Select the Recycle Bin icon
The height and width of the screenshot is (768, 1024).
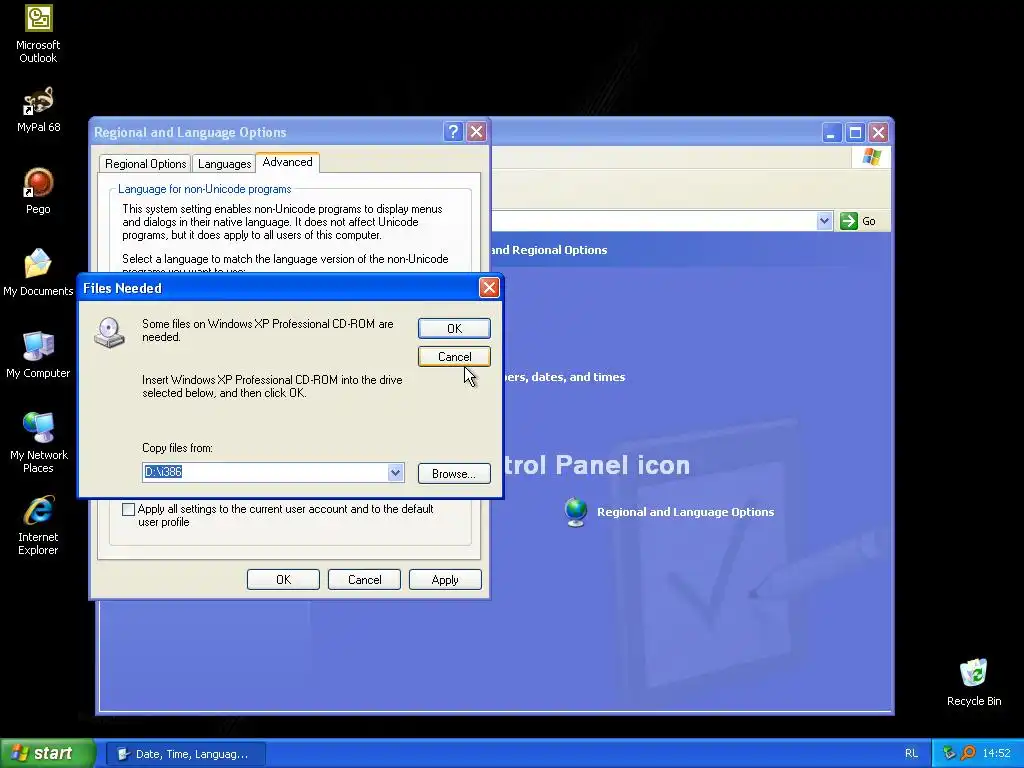974,682
